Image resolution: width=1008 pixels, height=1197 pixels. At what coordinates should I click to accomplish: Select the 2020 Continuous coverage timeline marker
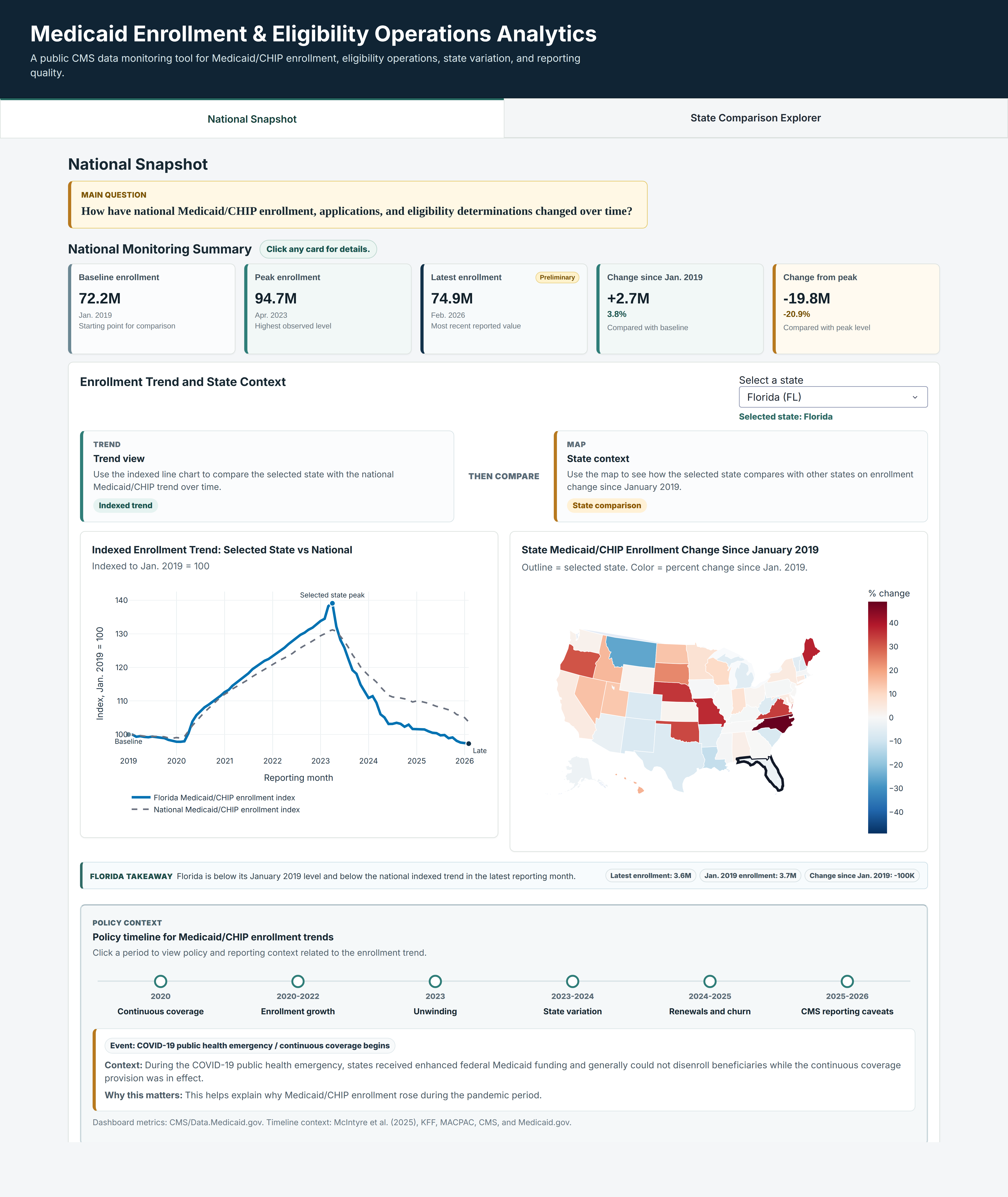coord(161,981)
